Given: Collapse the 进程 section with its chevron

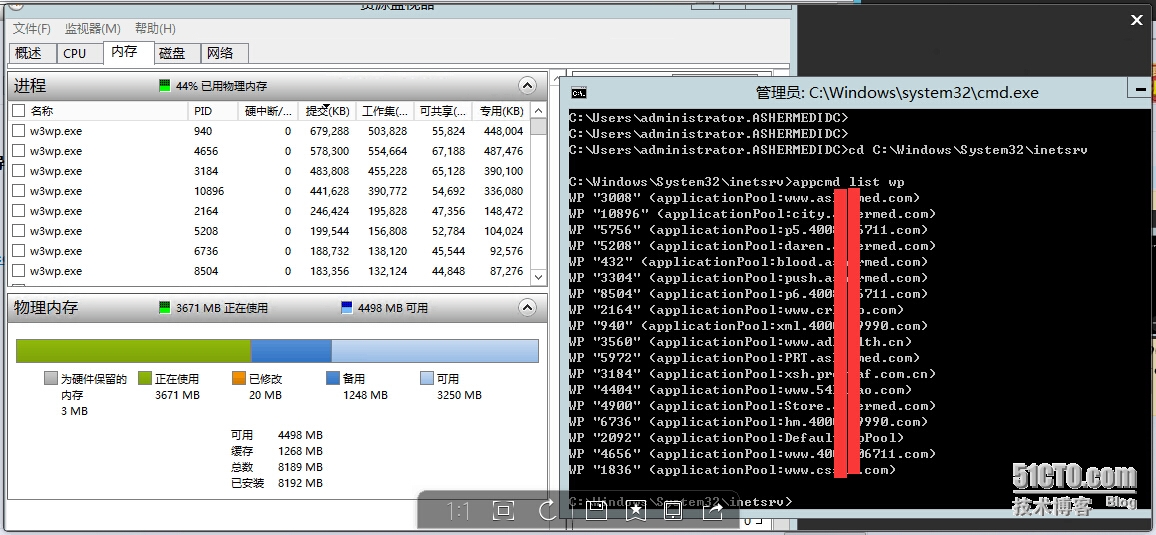Looking at the screenshot, I should [x=527, y=85].
